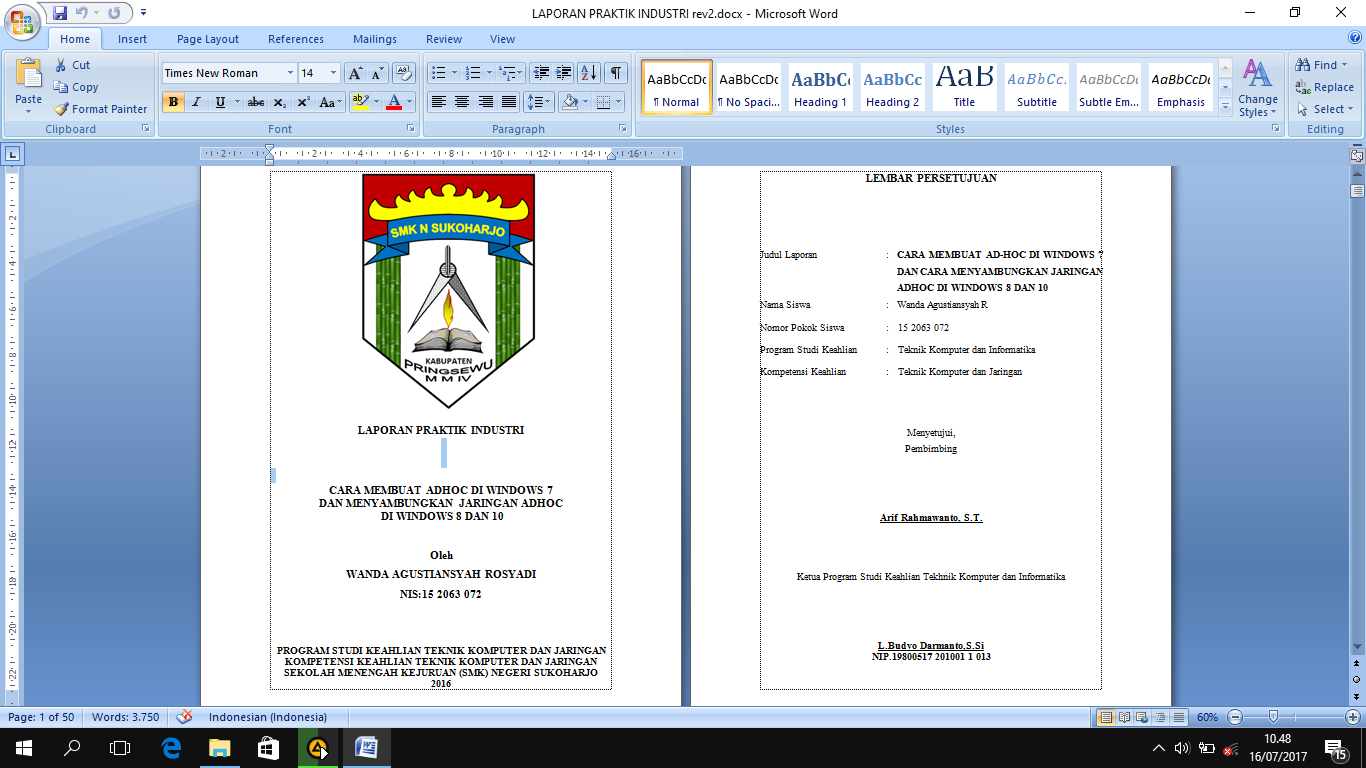Increase the paragraph indent
This screenshot has width=1366, height=768.
(x=564, y=73)
